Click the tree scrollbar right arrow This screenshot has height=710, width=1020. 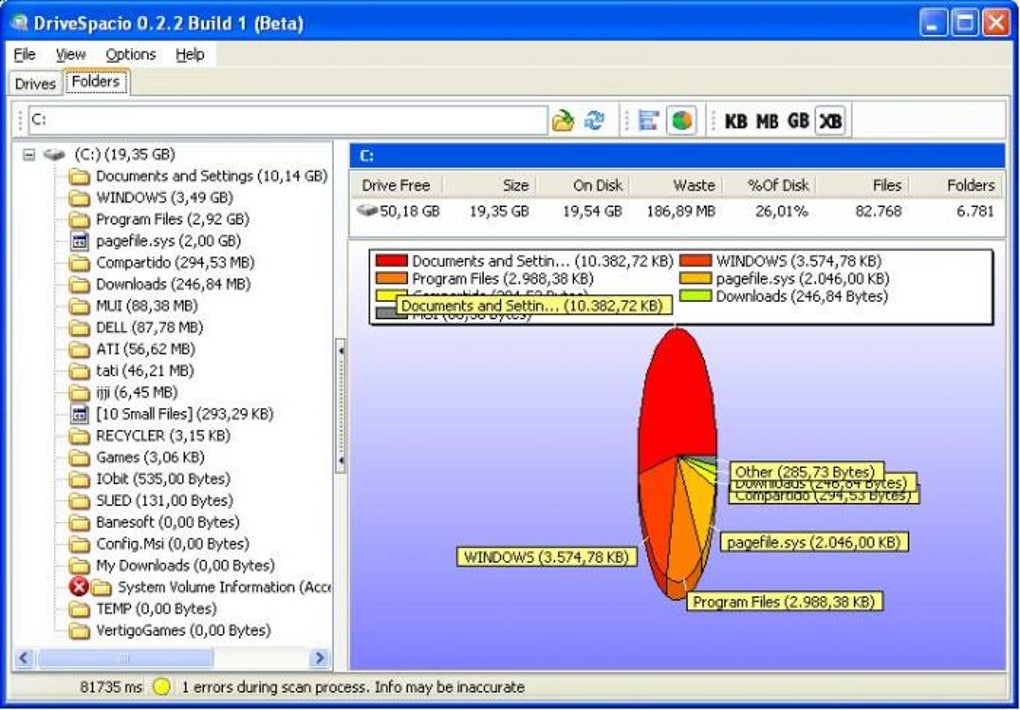pos(319,658)
